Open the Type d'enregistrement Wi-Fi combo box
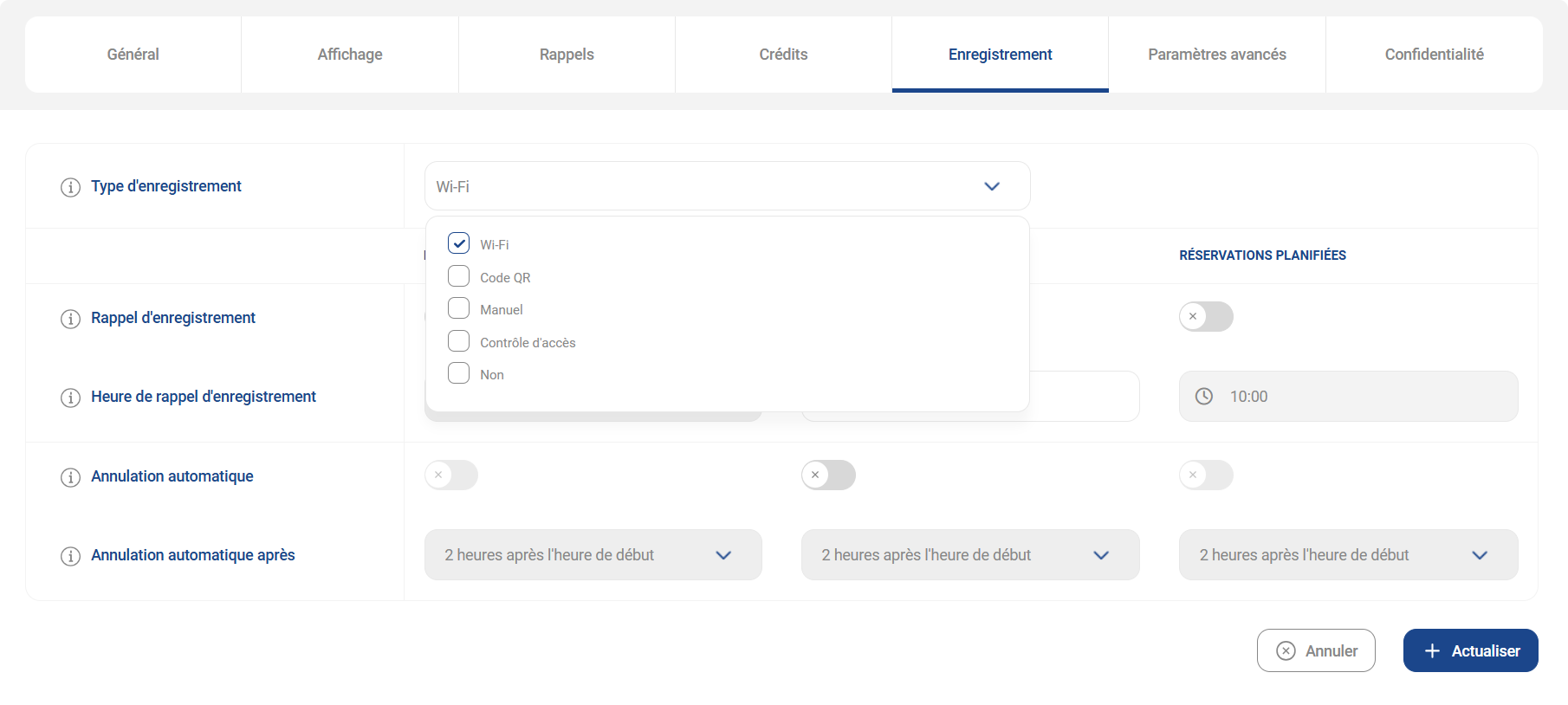The width and height of the screenshot is (1568, 705). [728, 186]
